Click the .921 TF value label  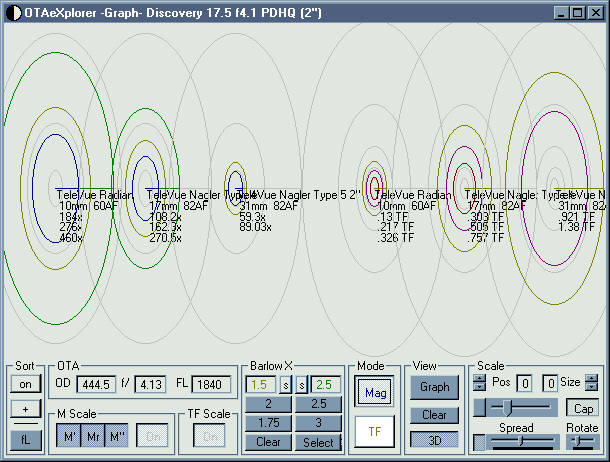click(x=576, y=217)
